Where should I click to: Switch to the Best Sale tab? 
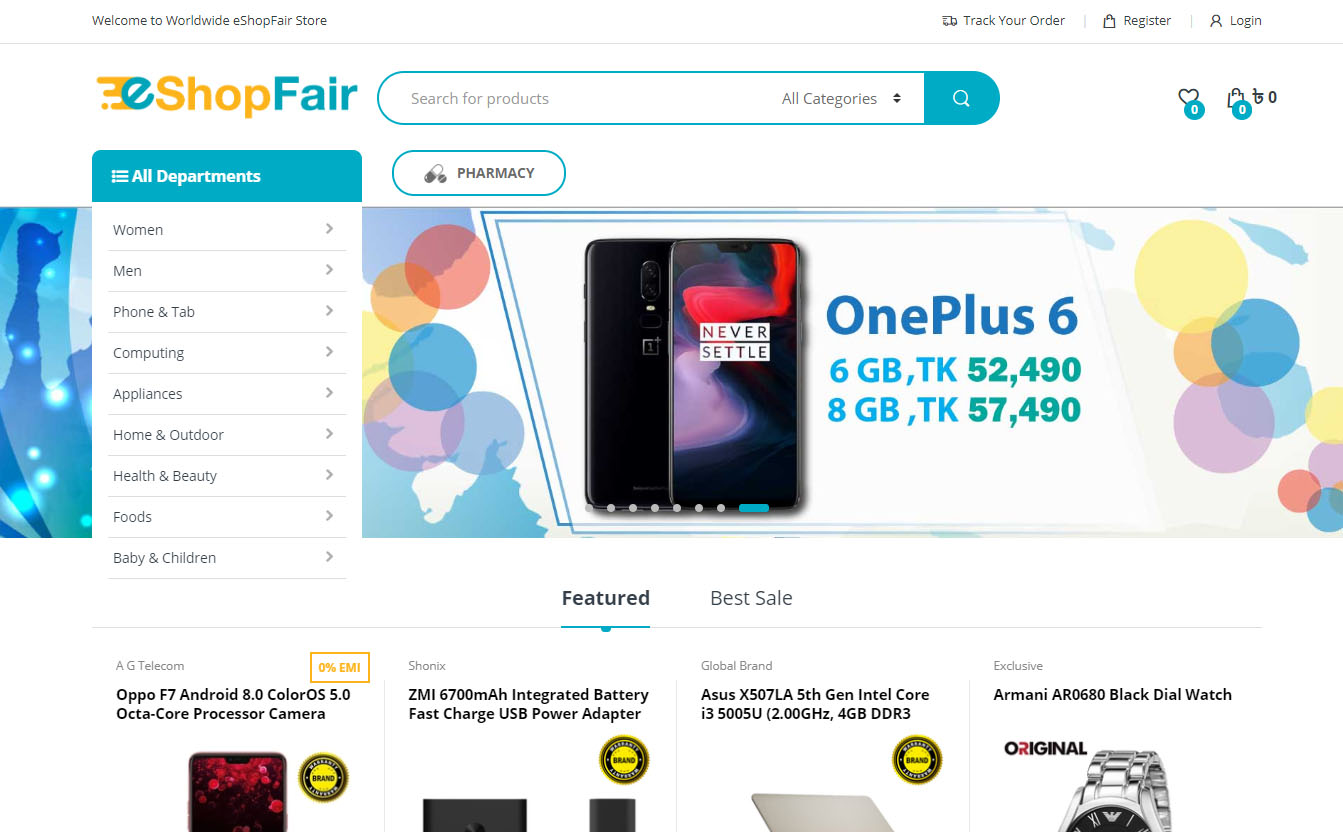point(751,598)
